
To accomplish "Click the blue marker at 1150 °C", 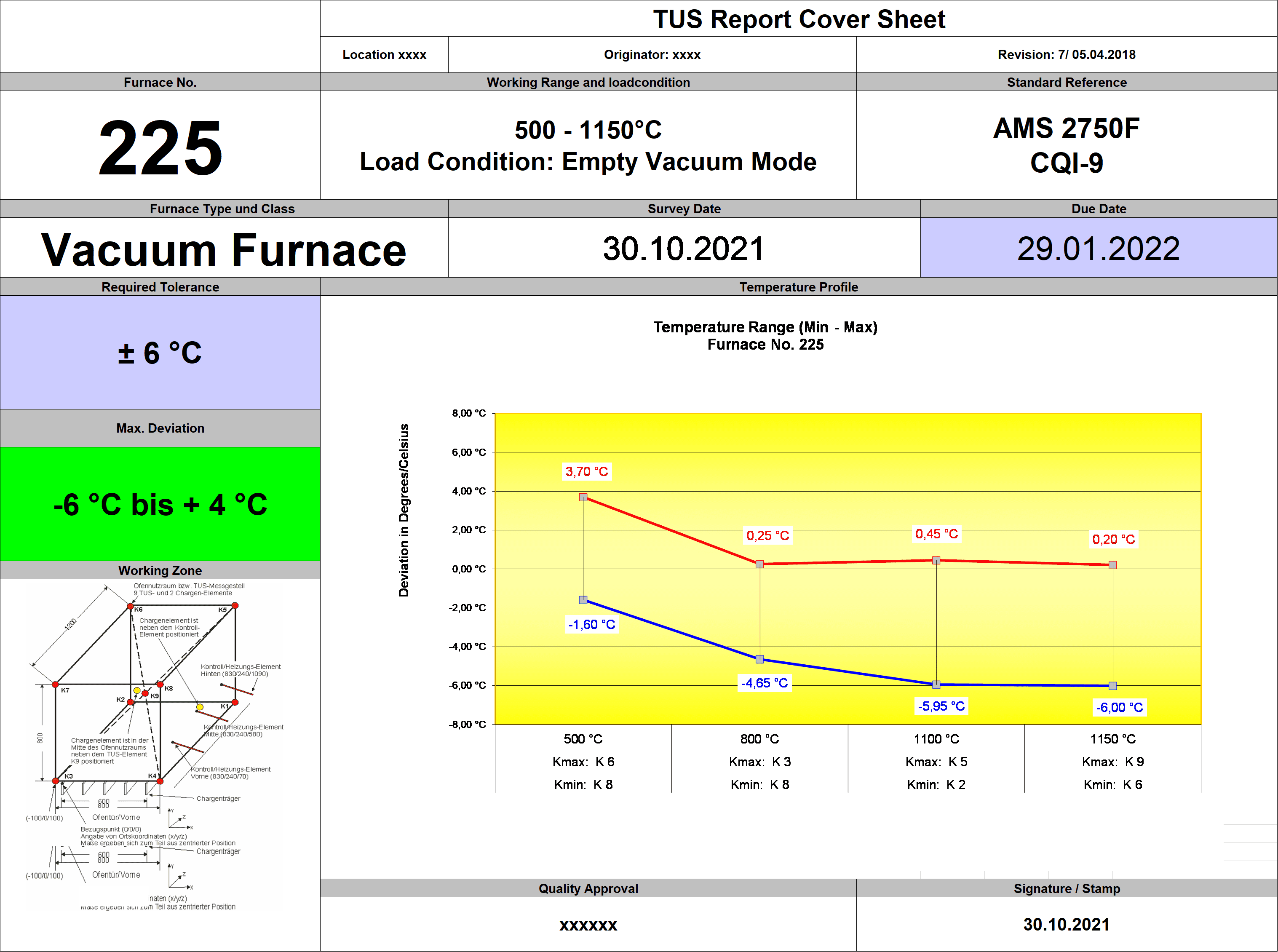I will 1112,686.
